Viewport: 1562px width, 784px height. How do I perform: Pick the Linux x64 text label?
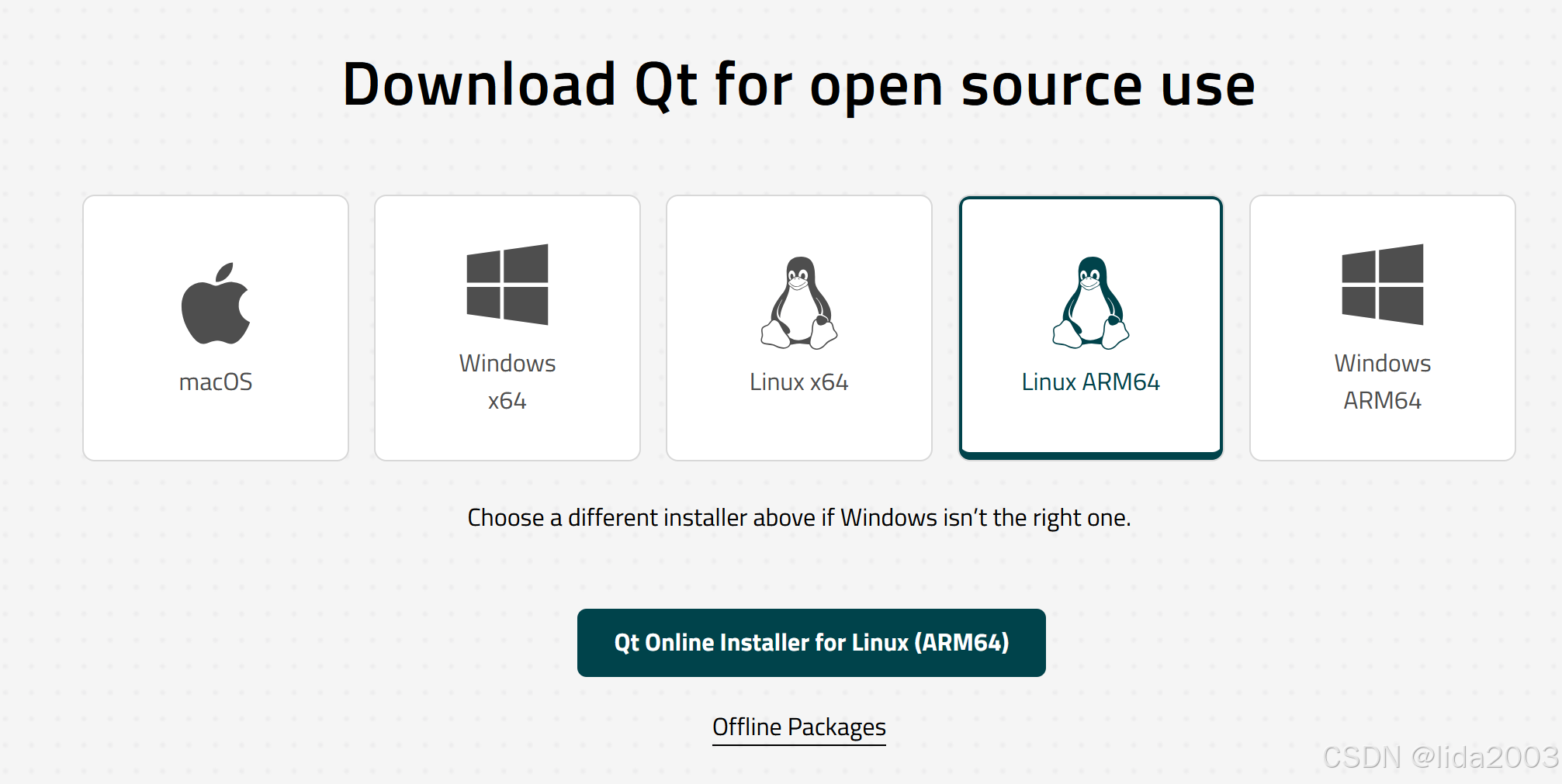click(799, 382)
